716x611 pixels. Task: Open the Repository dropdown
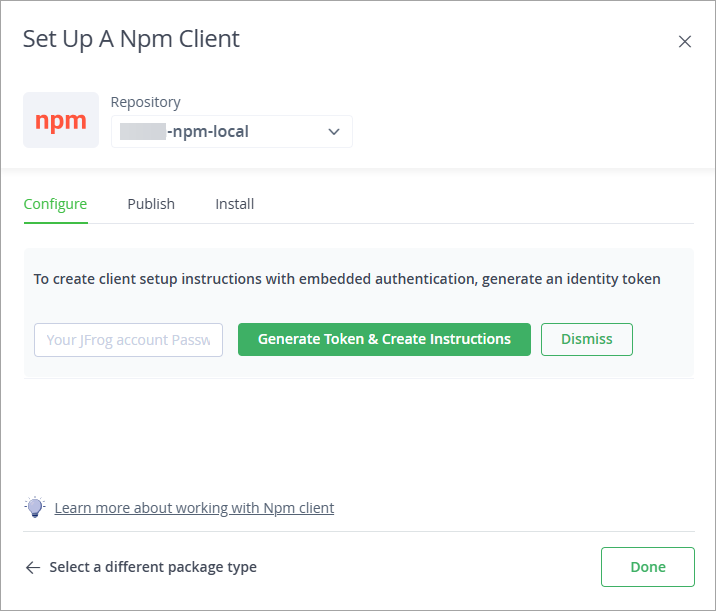[232, 132]
